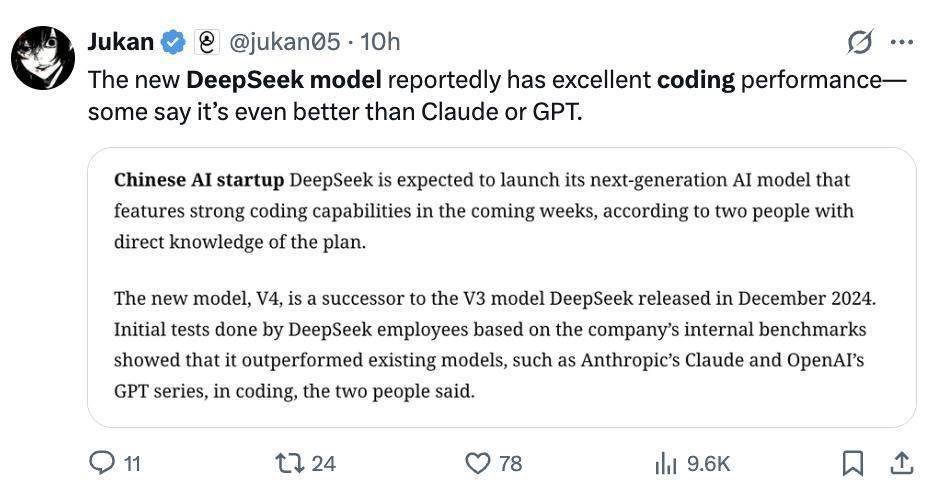Image resolution: width=938 pixels, height=496 pixels.
Task: Click the repost count showing 24
Action: click(x=323, y=464)
